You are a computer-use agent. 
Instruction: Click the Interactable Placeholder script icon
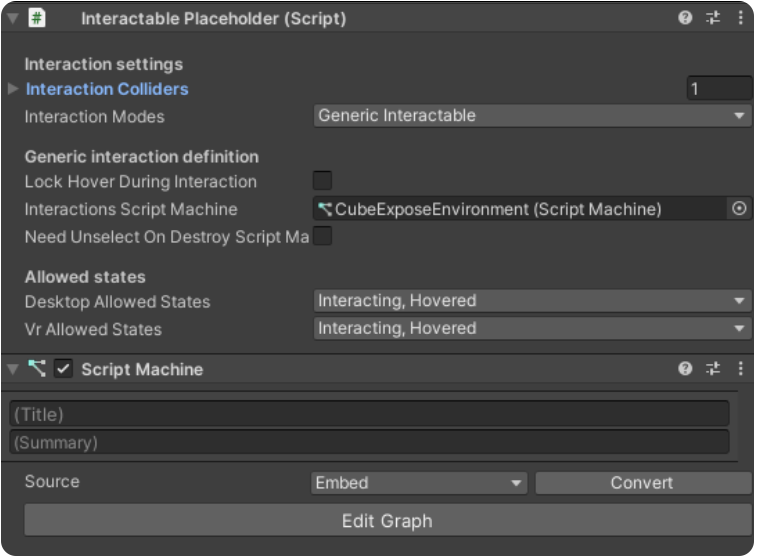point(37,19)
